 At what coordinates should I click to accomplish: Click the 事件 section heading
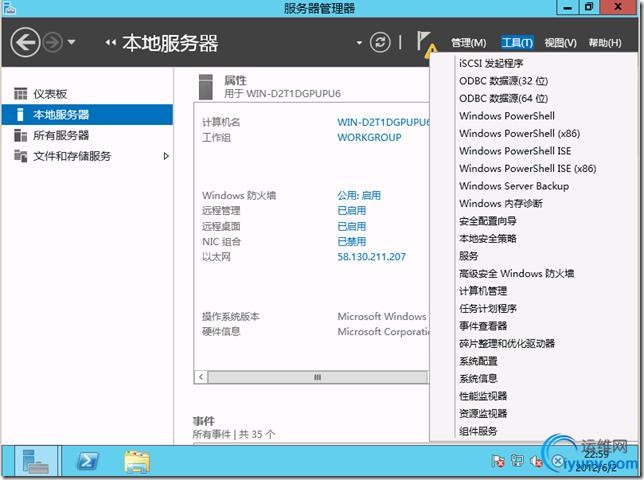[204, 421]
